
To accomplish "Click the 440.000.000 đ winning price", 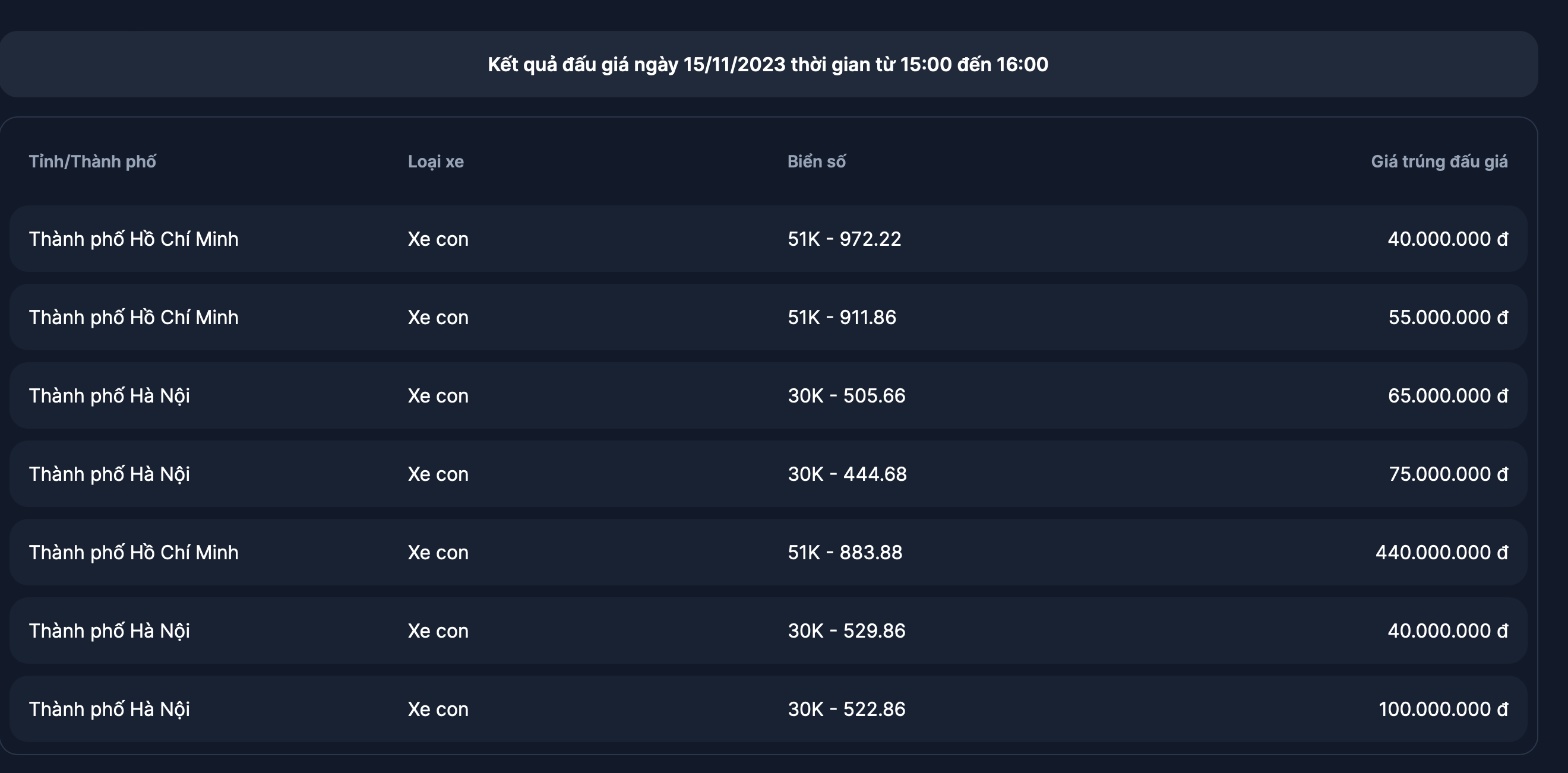I will click(1441, 552).
